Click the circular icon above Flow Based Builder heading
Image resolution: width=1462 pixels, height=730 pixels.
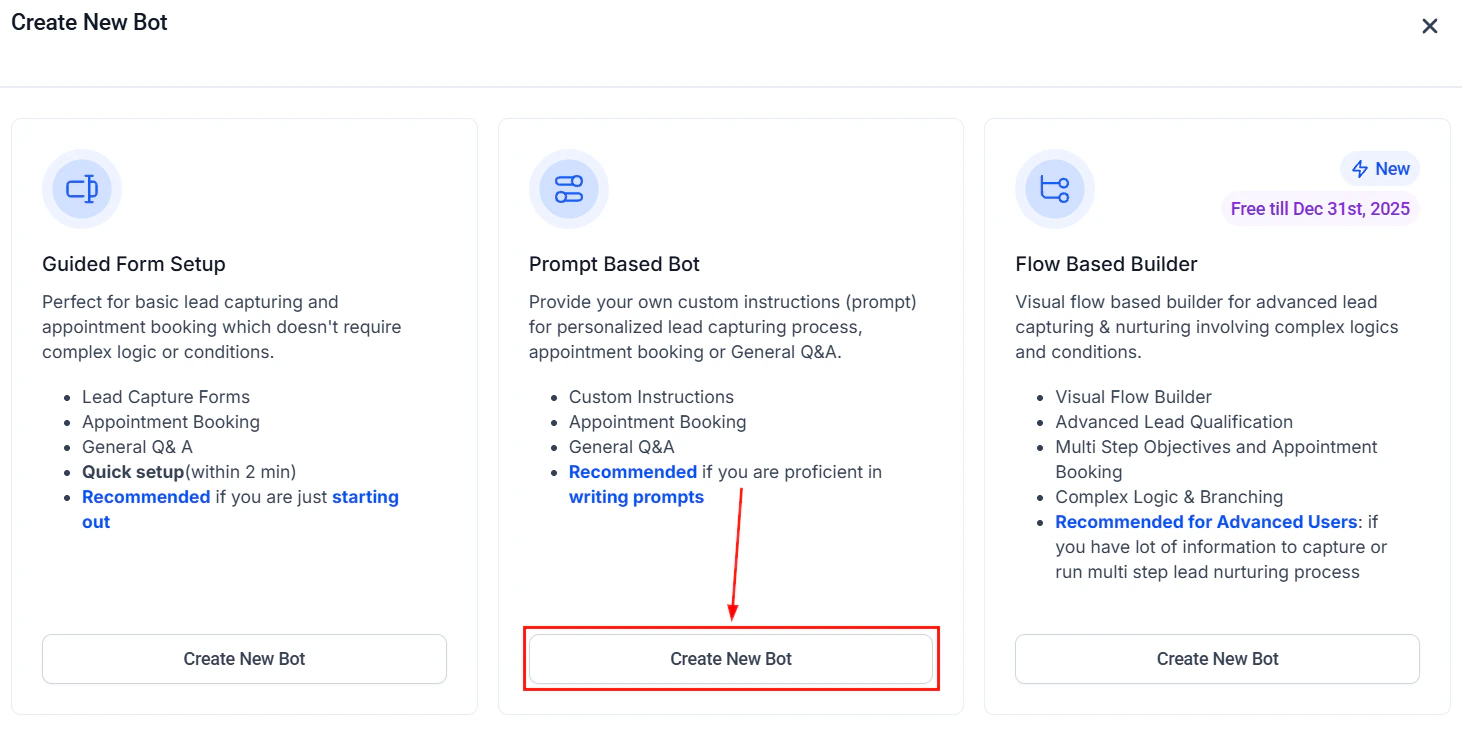1054,188
